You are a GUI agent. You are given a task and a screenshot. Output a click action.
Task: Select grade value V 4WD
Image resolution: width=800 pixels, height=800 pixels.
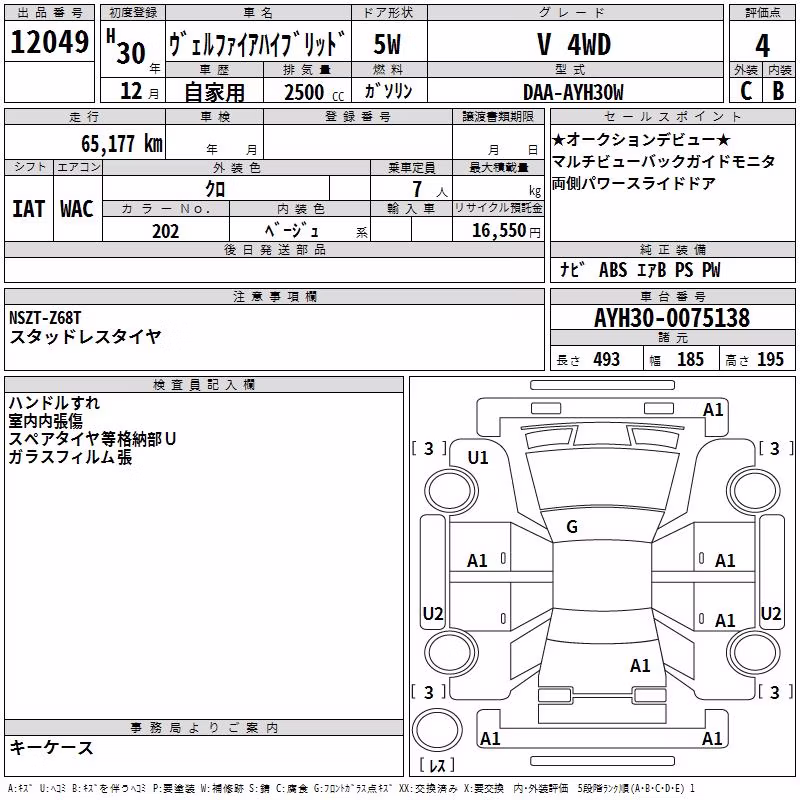coord(574,44)
